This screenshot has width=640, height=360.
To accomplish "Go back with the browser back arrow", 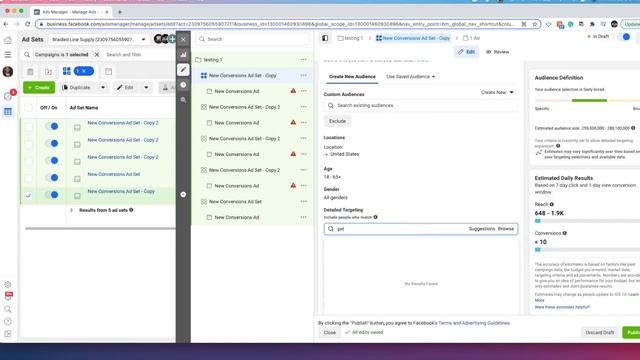I will coord(6,24).
